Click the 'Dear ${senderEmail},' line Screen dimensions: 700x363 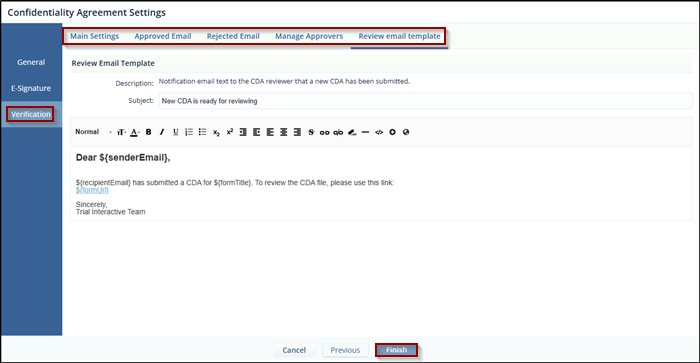(x=123, y=158)
